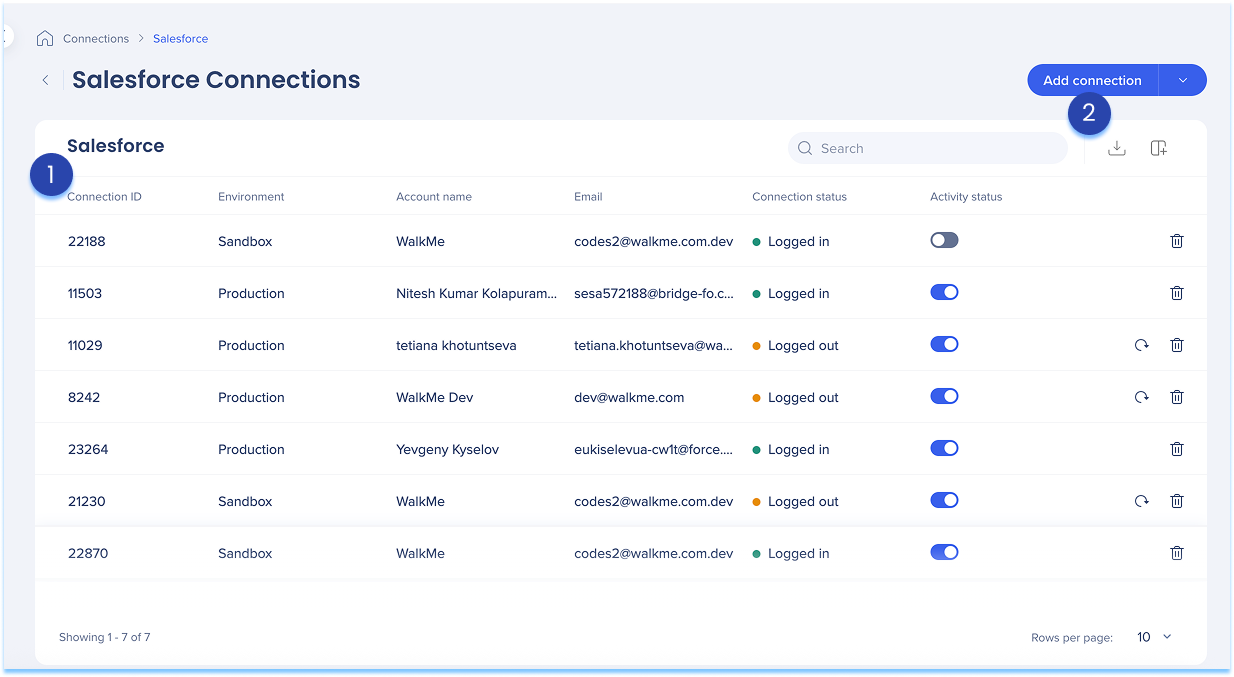Delete connection 22188 with trash icon
The image size is (1234, 677).
click(1177, 241)
